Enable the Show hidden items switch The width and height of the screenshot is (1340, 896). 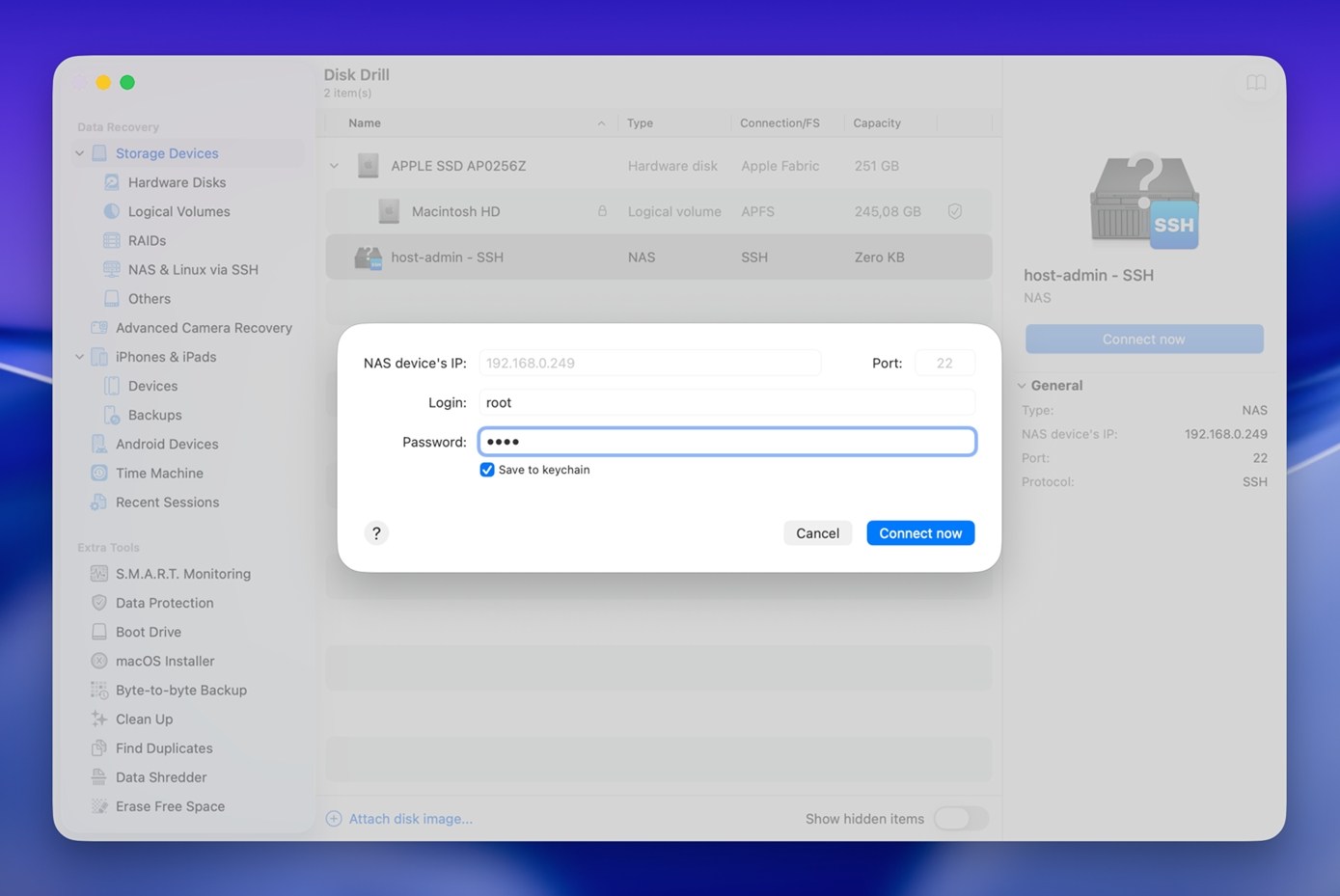click(961, 818)
